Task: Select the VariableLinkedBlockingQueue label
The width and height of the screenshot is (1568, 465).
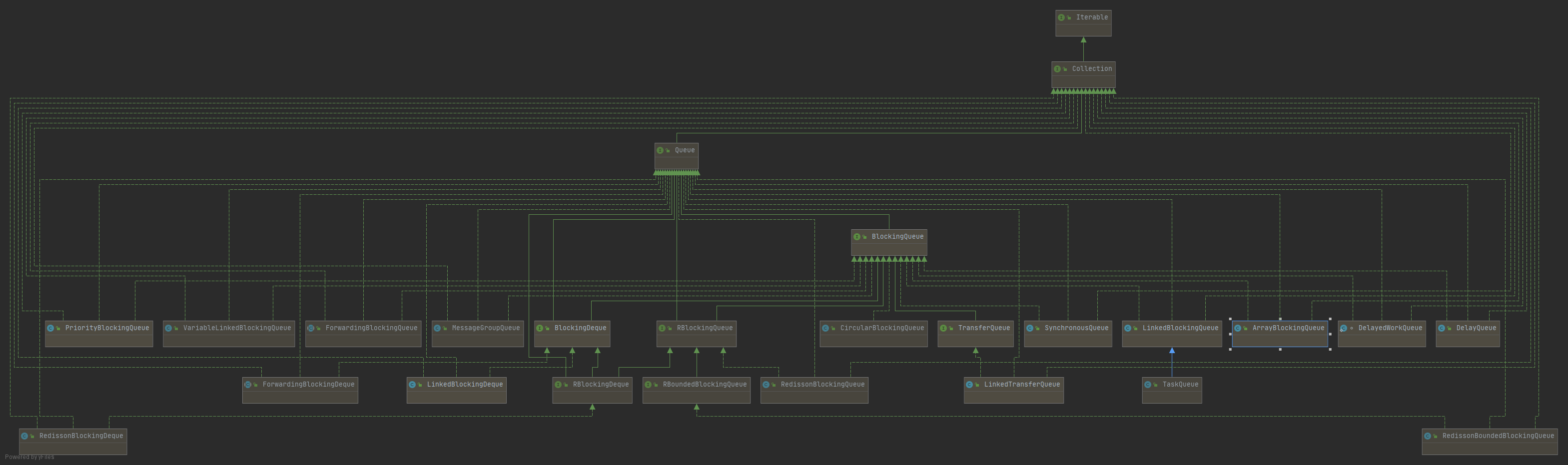Action: pyautogui.click(x=237, y=328)
